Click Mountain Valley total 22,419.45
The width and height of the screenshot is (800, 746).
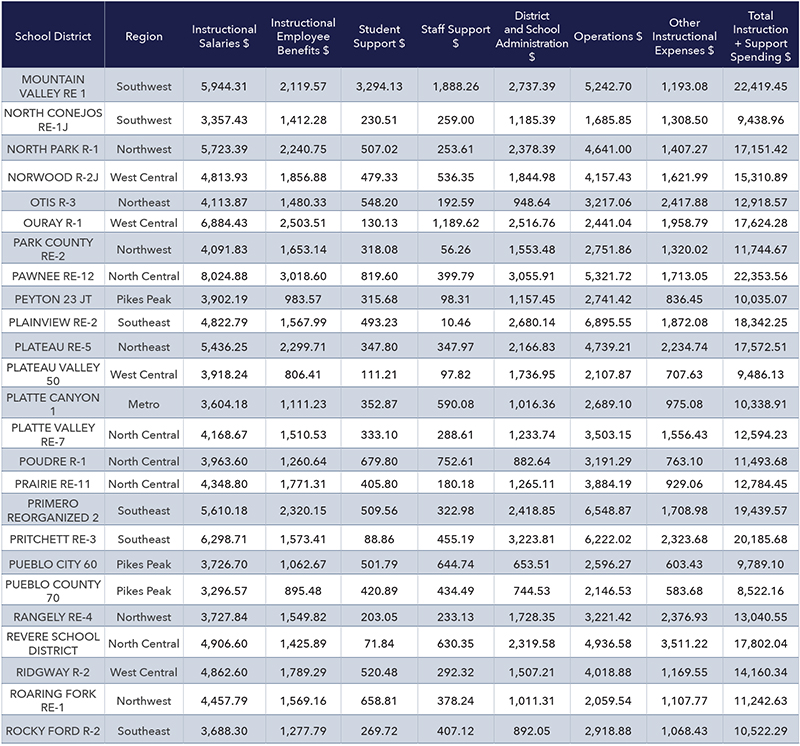(760, 86)
